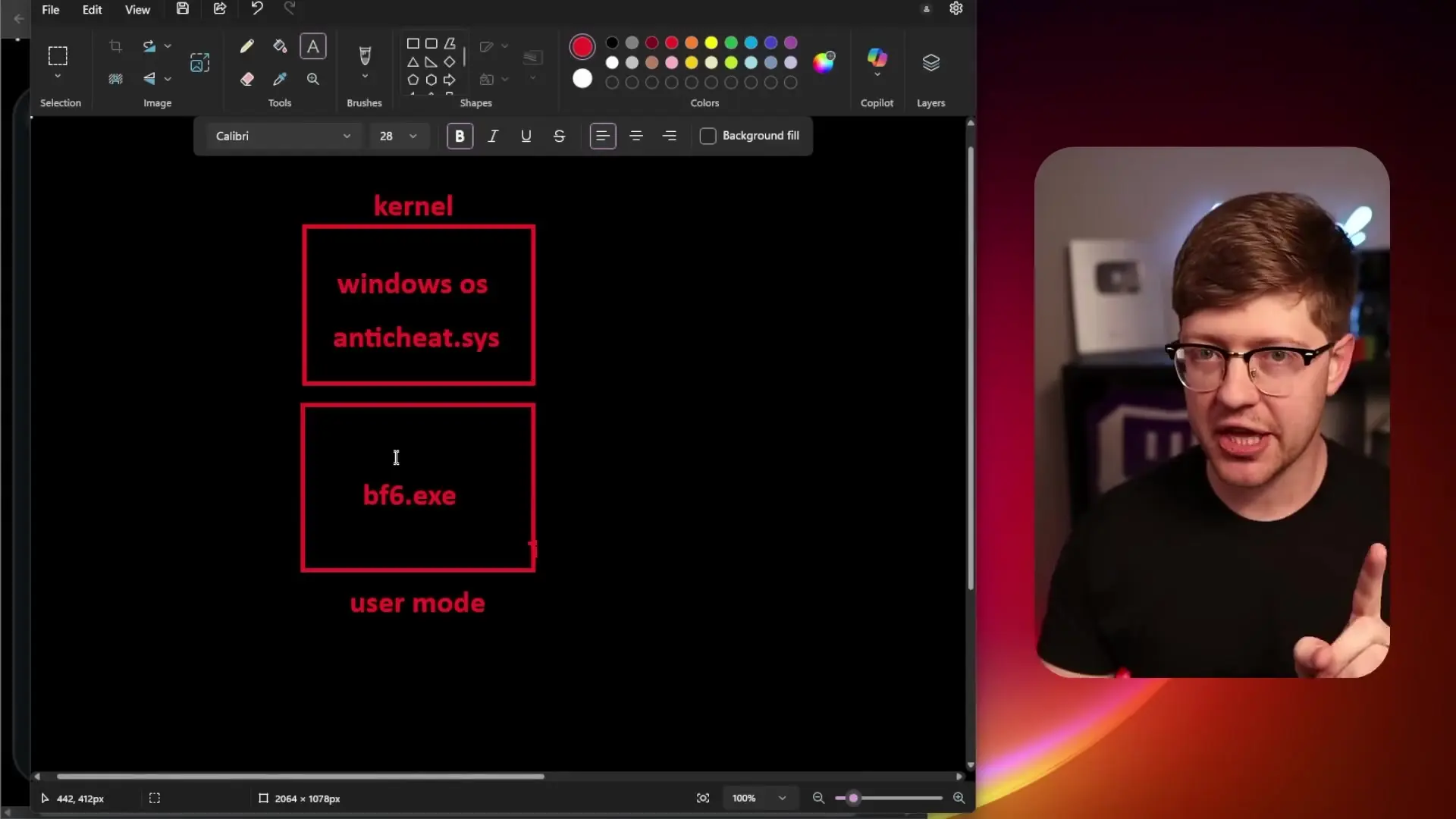Pick the pentagon shape
This screenshot has width=1456, height=819.
[413, 80]
